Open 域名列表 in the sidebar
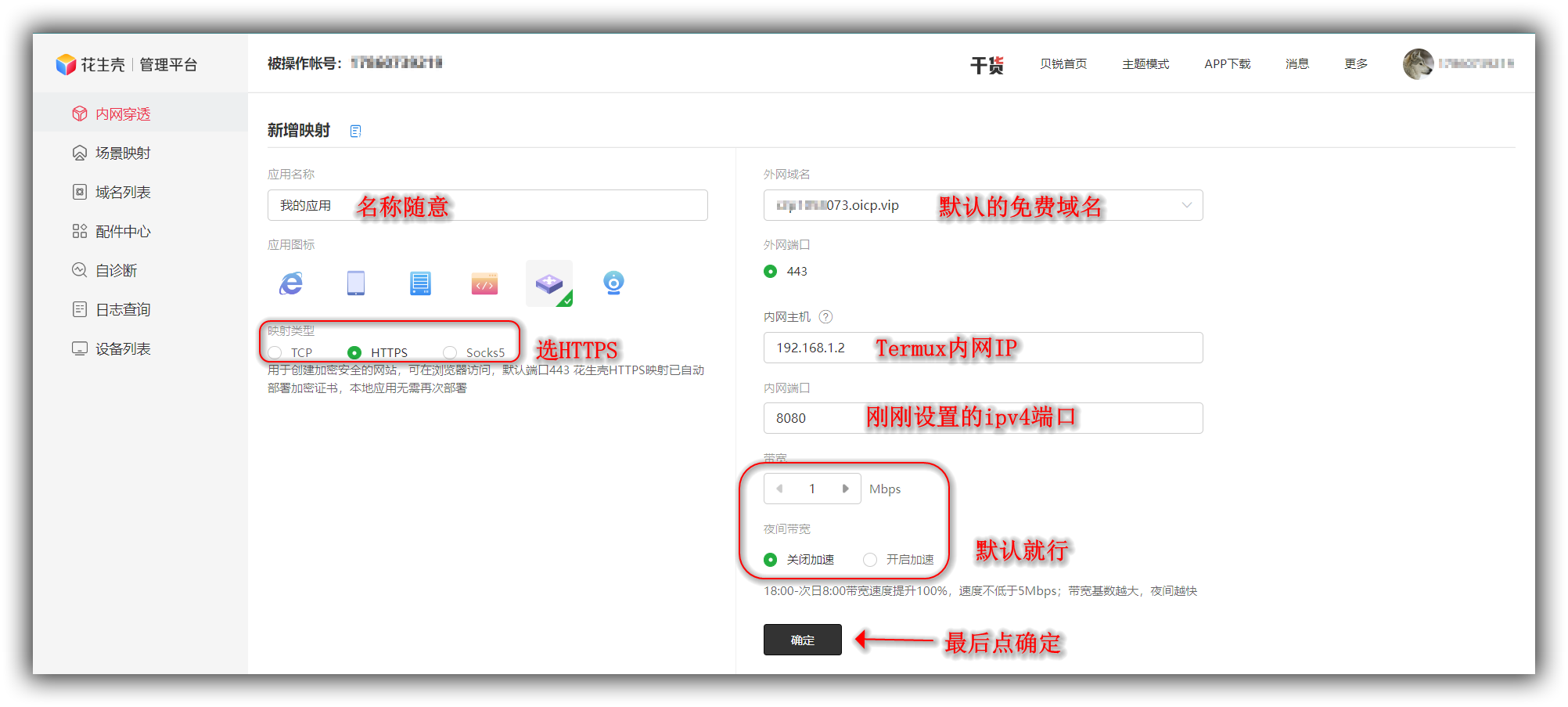 pyautogui.click(x=123, y=193)
